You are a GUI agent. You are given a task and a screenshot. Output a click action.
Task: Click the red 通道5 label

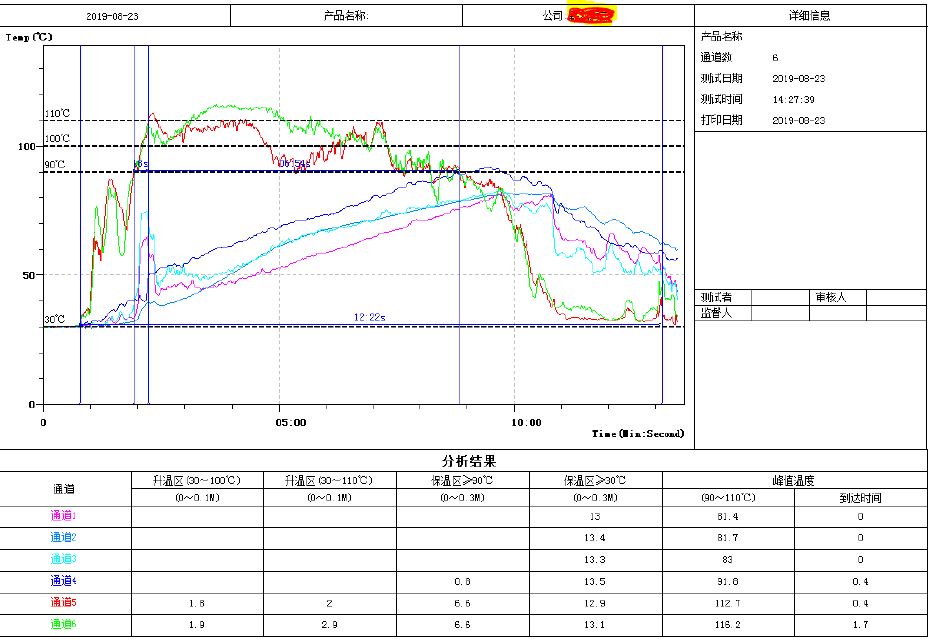tap(63, 602)
